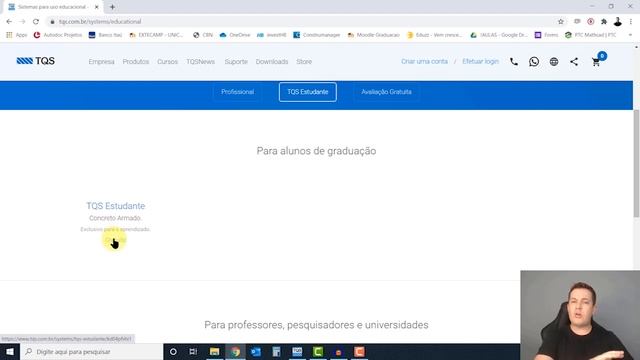Click 'Para professores, pesquisadores e universidades' heading
This screenshot has width=640, height=360.
coord(316,325)
